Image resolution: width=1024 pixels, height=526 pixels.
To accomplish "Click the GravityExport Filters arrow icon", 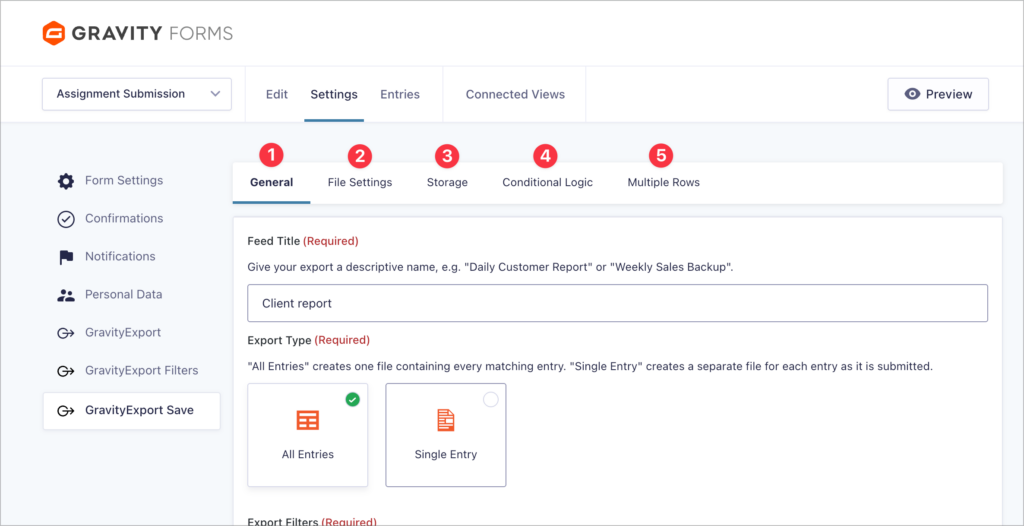I will pyautogui.click(x=65, y=371).
